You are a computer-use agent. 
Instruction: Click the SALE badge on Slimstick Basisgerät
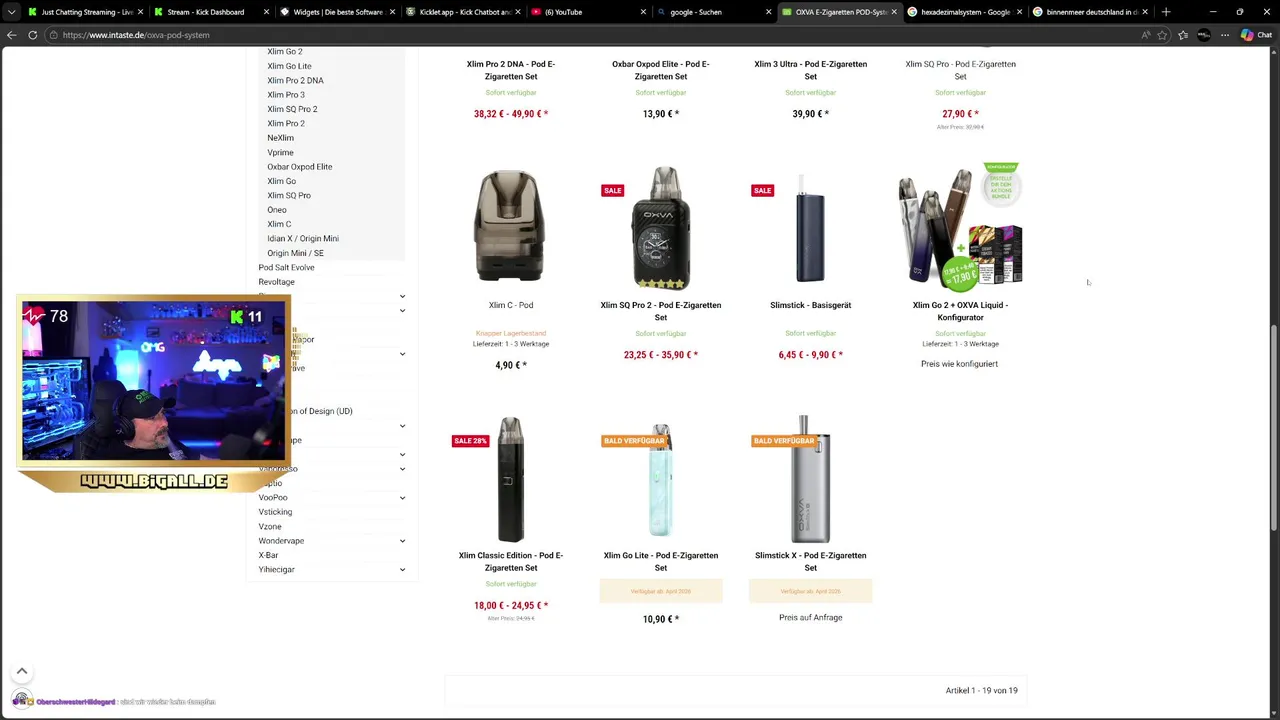[762, 190]
